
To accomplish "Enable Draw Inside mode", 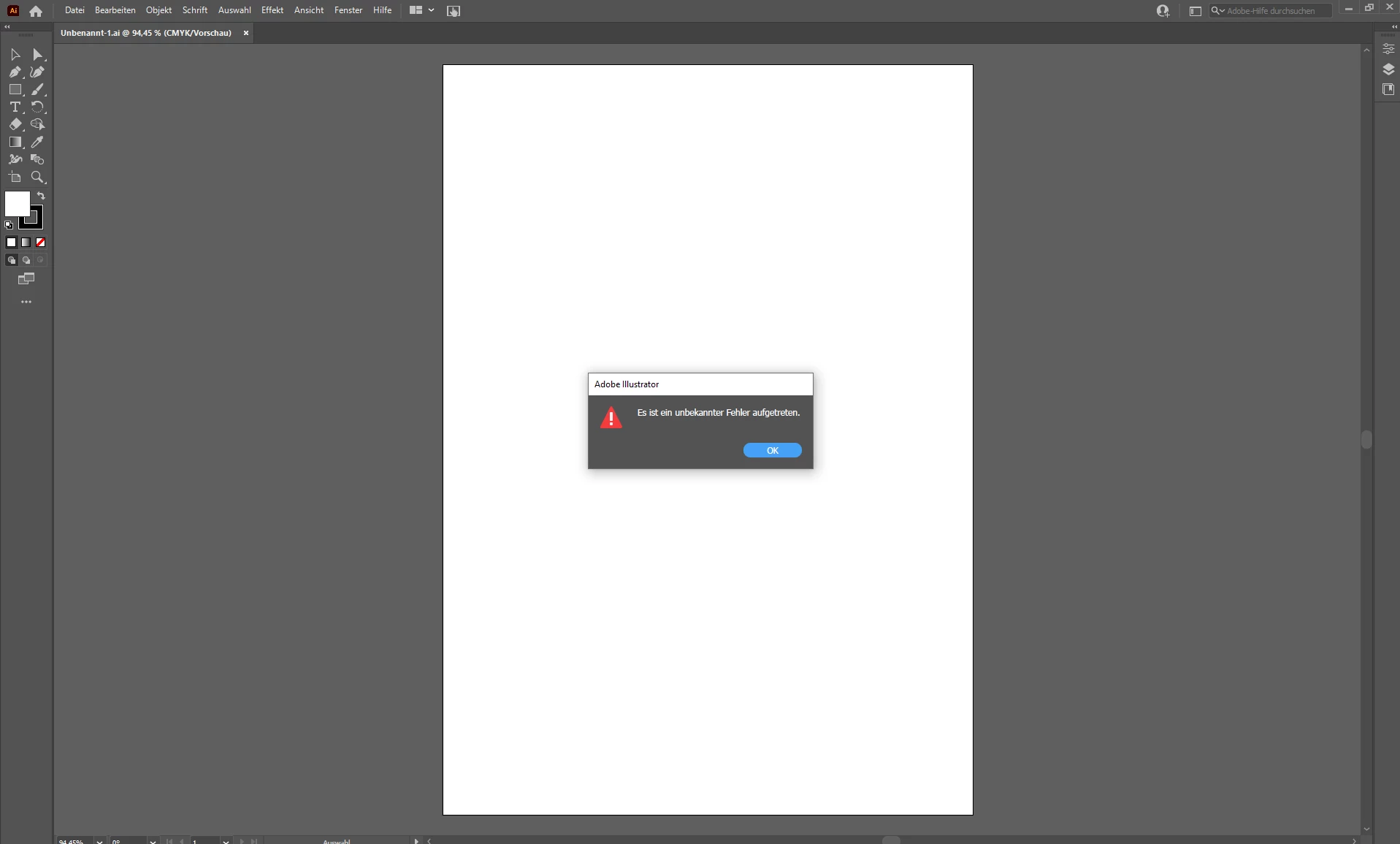I will (x=41, y=260).
